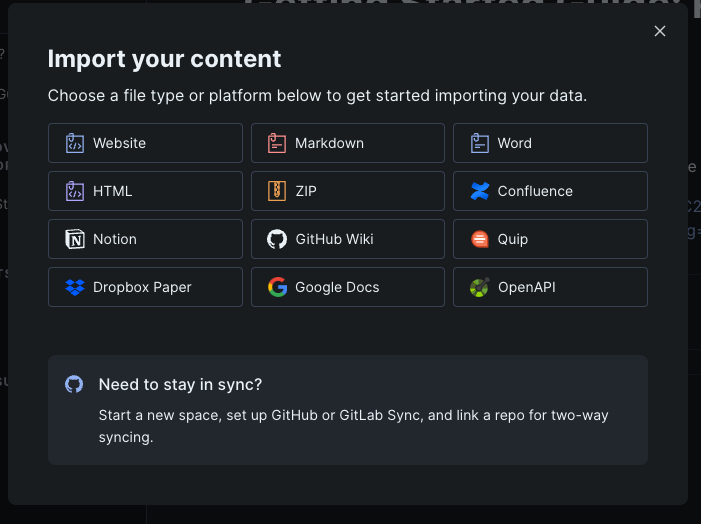Choose Website label as import source

(x=119, y=143)
